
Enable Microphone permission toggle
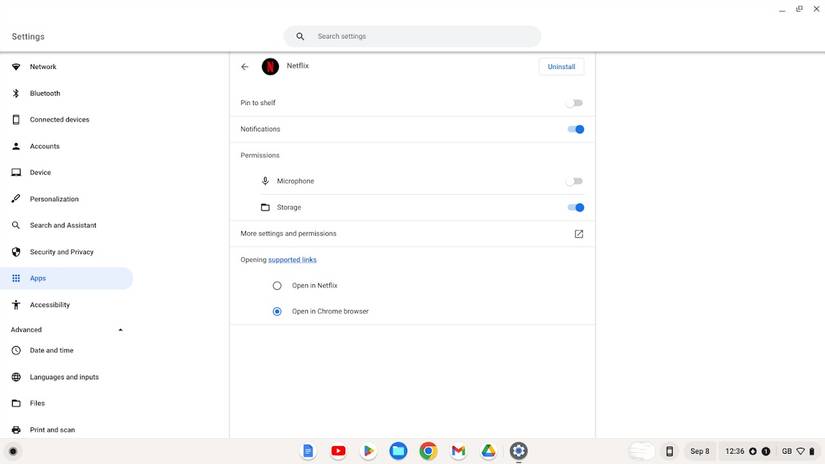click(x=574, y=181)
